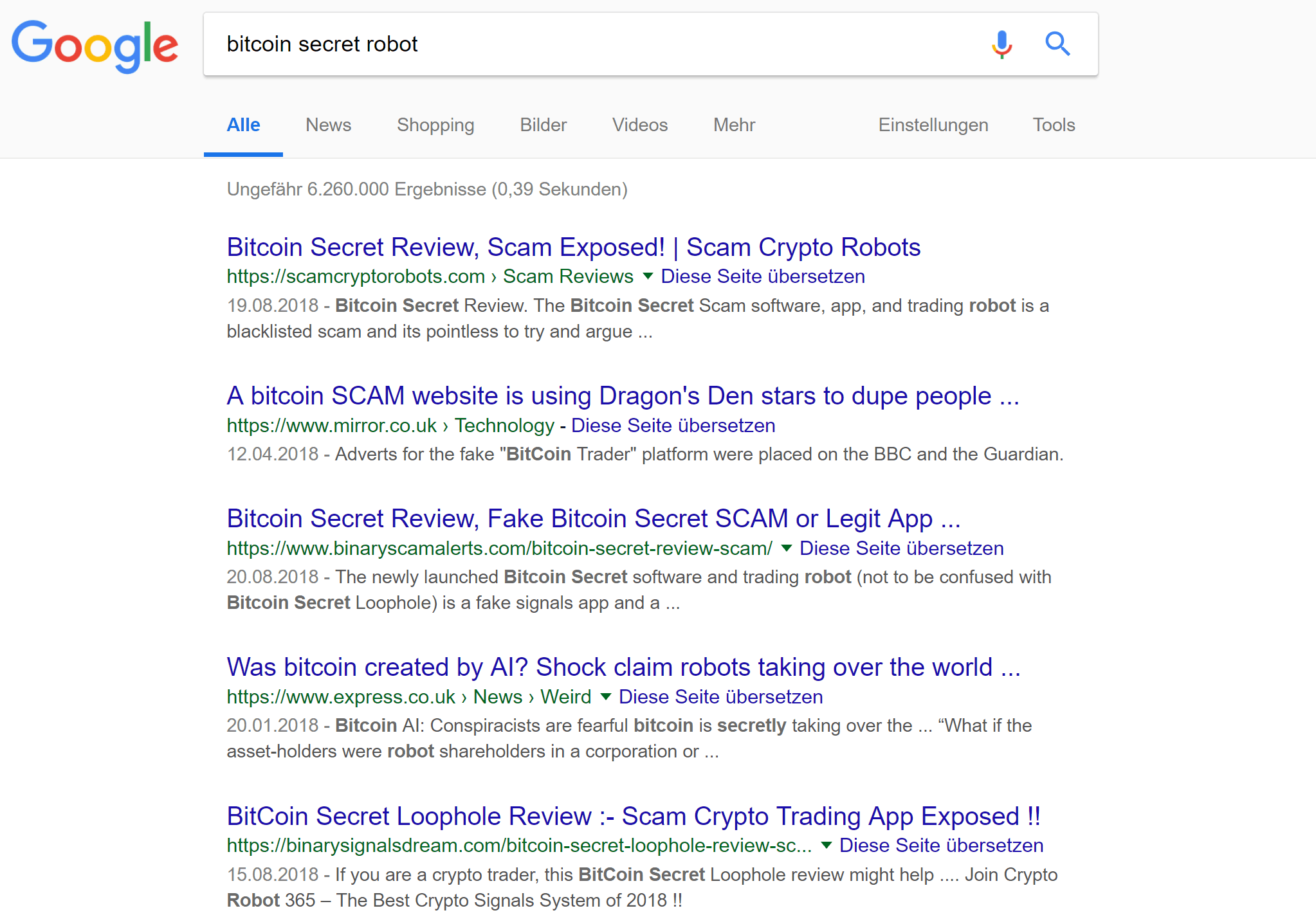This screenshot has height=924, width=1316.
Task: Expand dropdown arrow next to binarysignalsdream.com URL
Action: click(x=827, y=846)
